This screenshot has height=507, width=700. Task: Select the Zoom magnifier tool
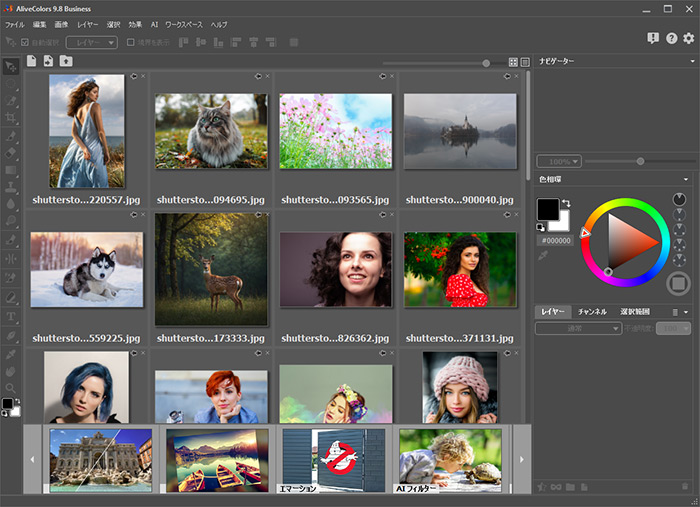pyautogui.click(x=11, y=388)
